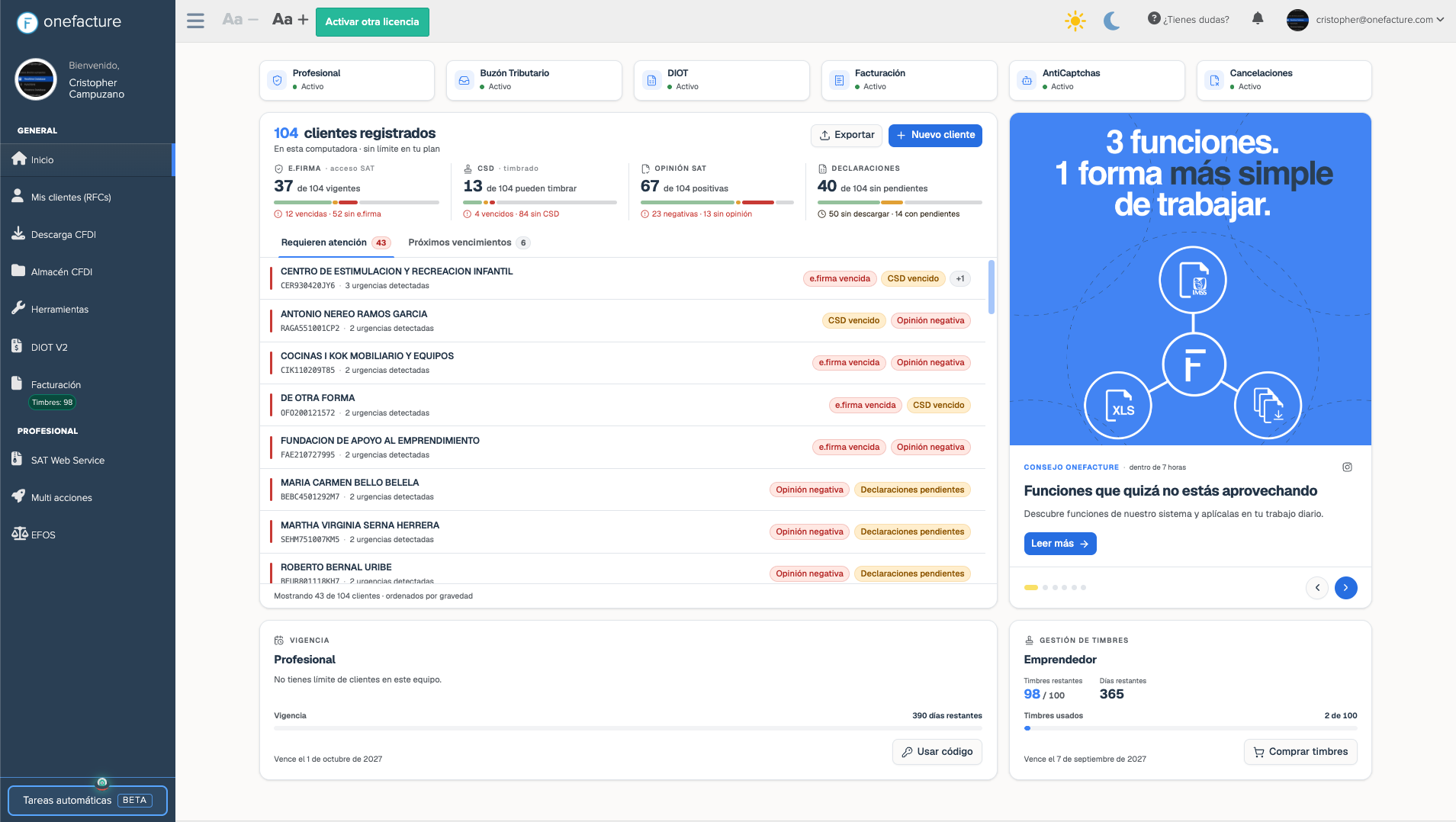Switch to Próximos vencimientos tab
This screenshot has width=1456, height=822.
469,242
